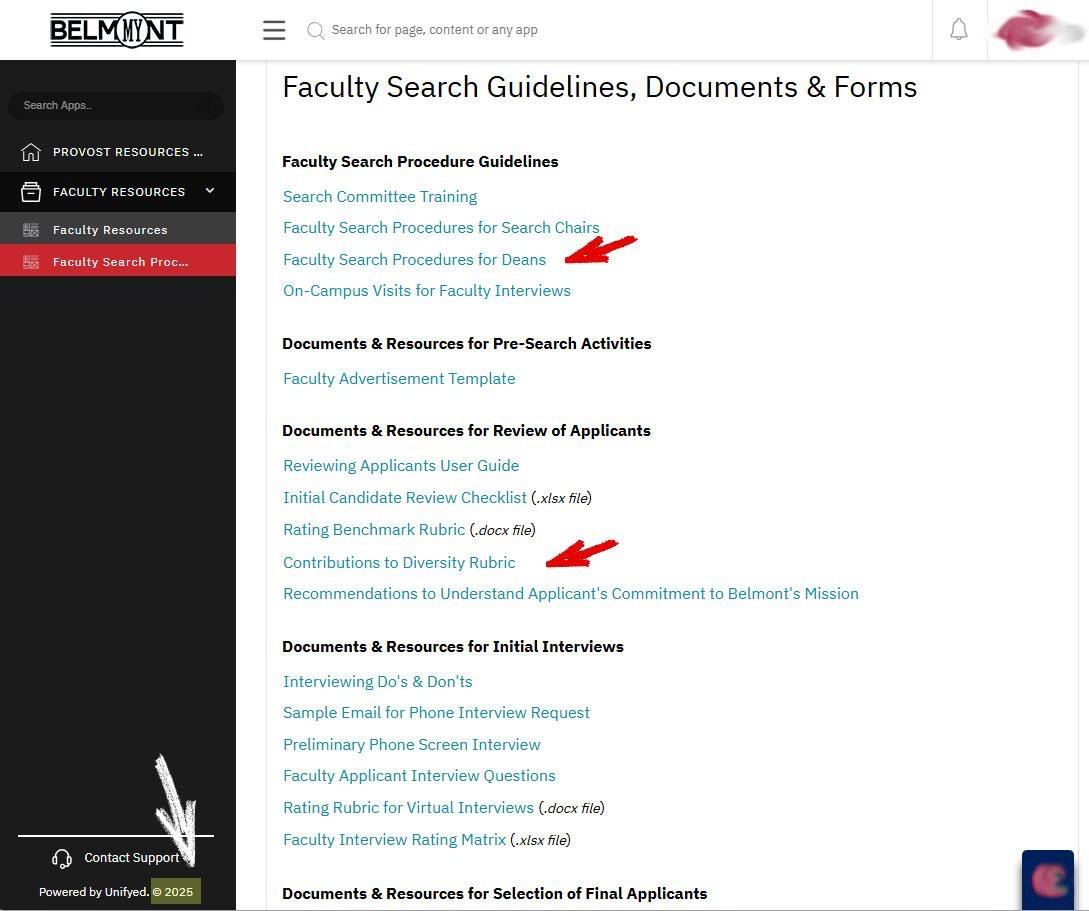Image resolution: width=1089 pixels, height=911 pixels.
Task: Click the Faculty Resources box icon
Action: (x=31, y=192)
